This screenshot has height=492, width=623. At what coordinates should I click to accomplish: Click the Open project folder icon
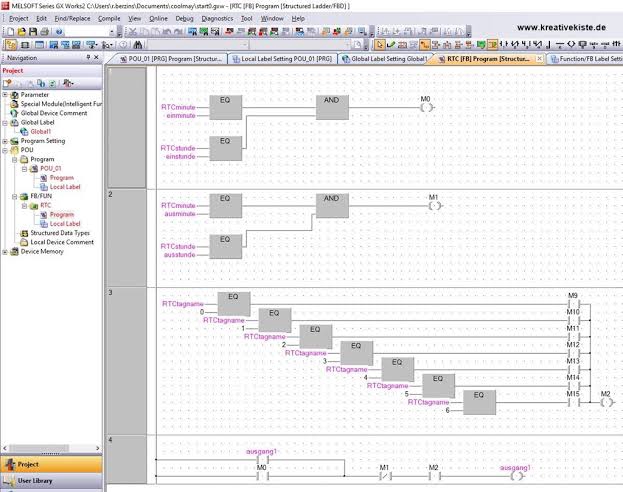pyautogui.click(x=22, y=32)
